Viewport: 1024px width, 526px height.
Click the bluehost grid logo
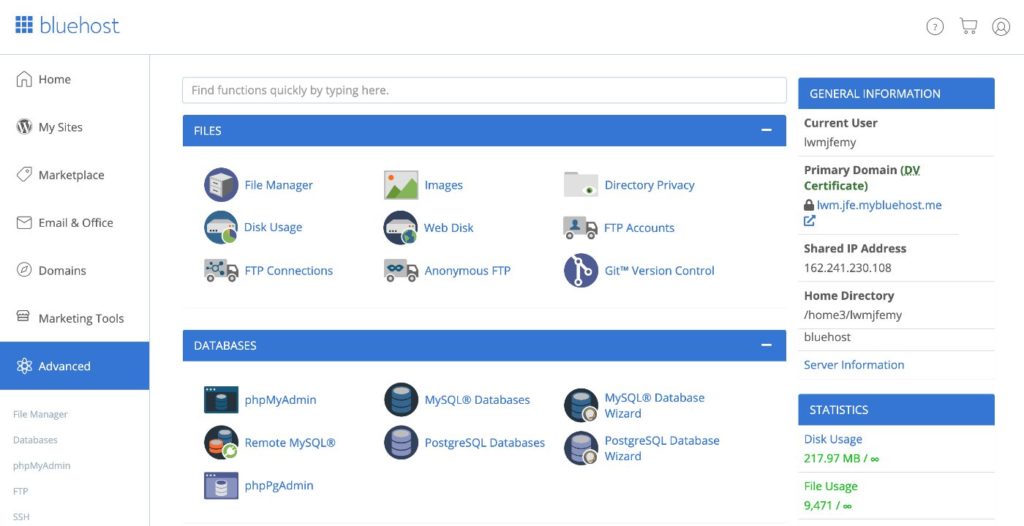pyautogui.click(x=24, y=25)
